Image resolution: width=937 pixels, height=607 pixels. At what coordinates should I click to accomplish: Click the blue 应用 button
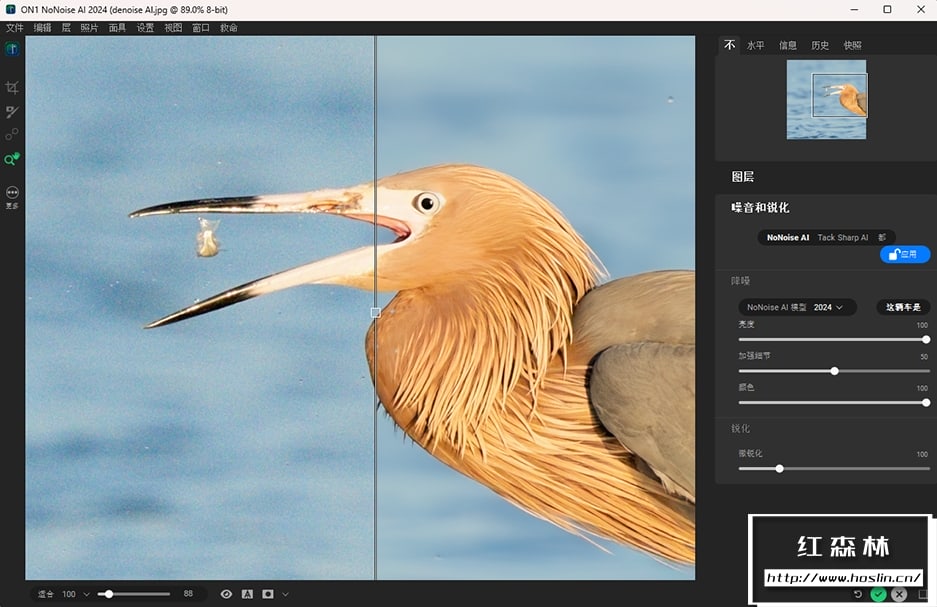point(904,255)
